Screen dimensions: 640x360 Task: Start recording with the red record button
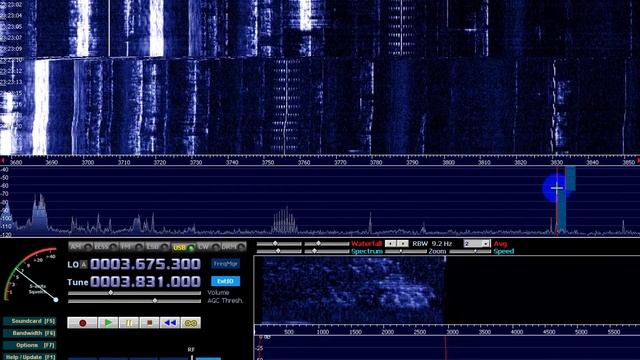[x=82, y=323]
